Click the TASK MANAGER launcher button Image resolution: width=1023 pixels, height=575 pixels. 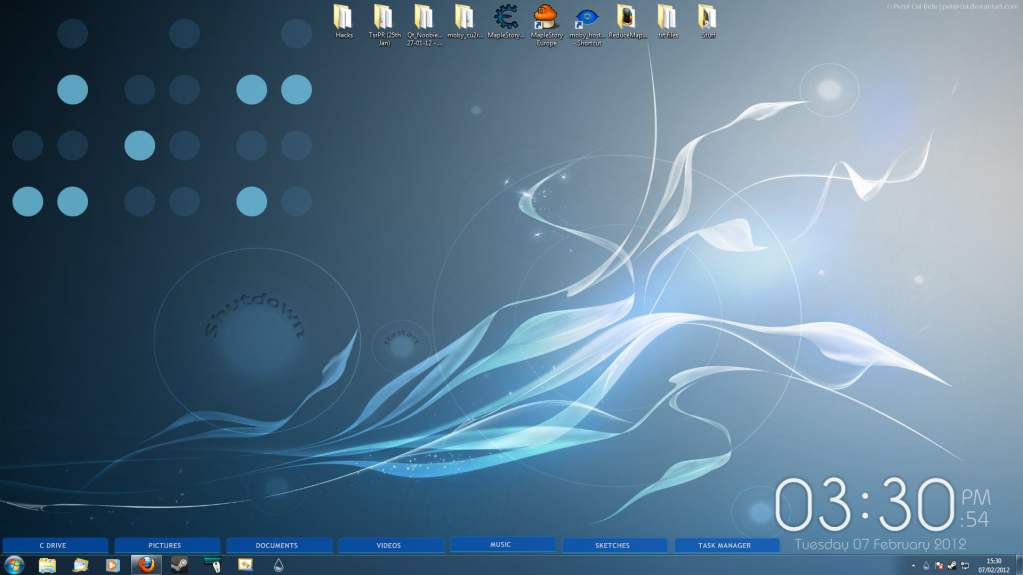coord(726,545)
